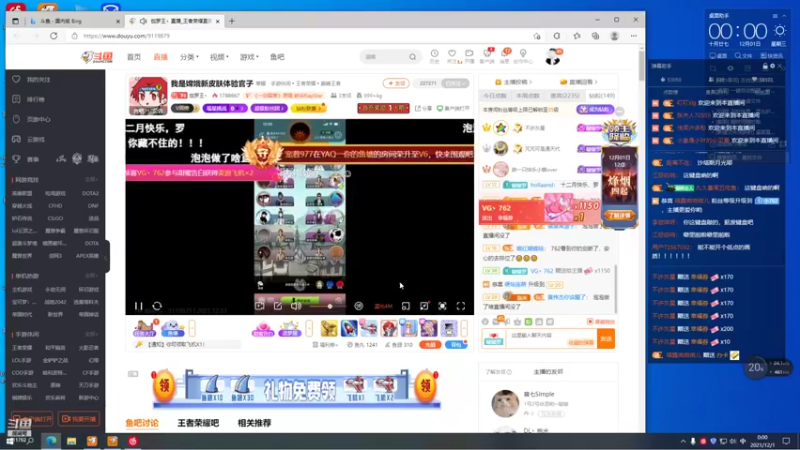Send the rocket gift icon
Image resolution: width=800 pixels, height=450 pixels.
coord(349,328)
